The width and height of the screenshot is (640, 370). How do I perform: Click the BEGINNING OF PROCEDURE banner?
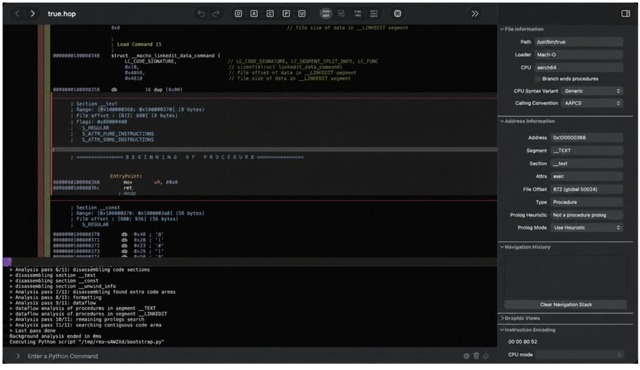click(190, 157)
